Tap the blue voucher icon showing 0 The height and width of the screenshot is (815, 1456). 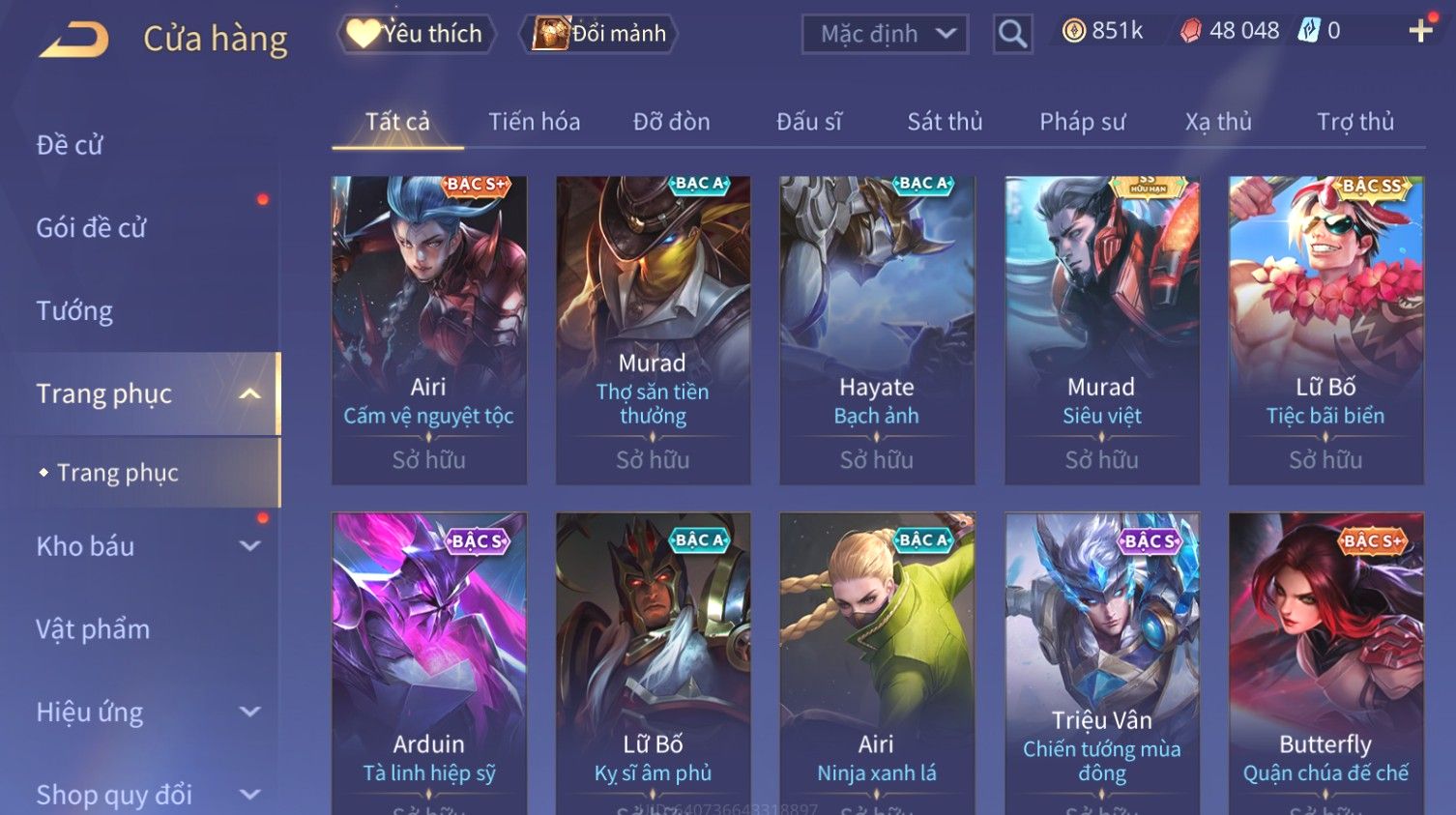click(x=1308, y=31)
